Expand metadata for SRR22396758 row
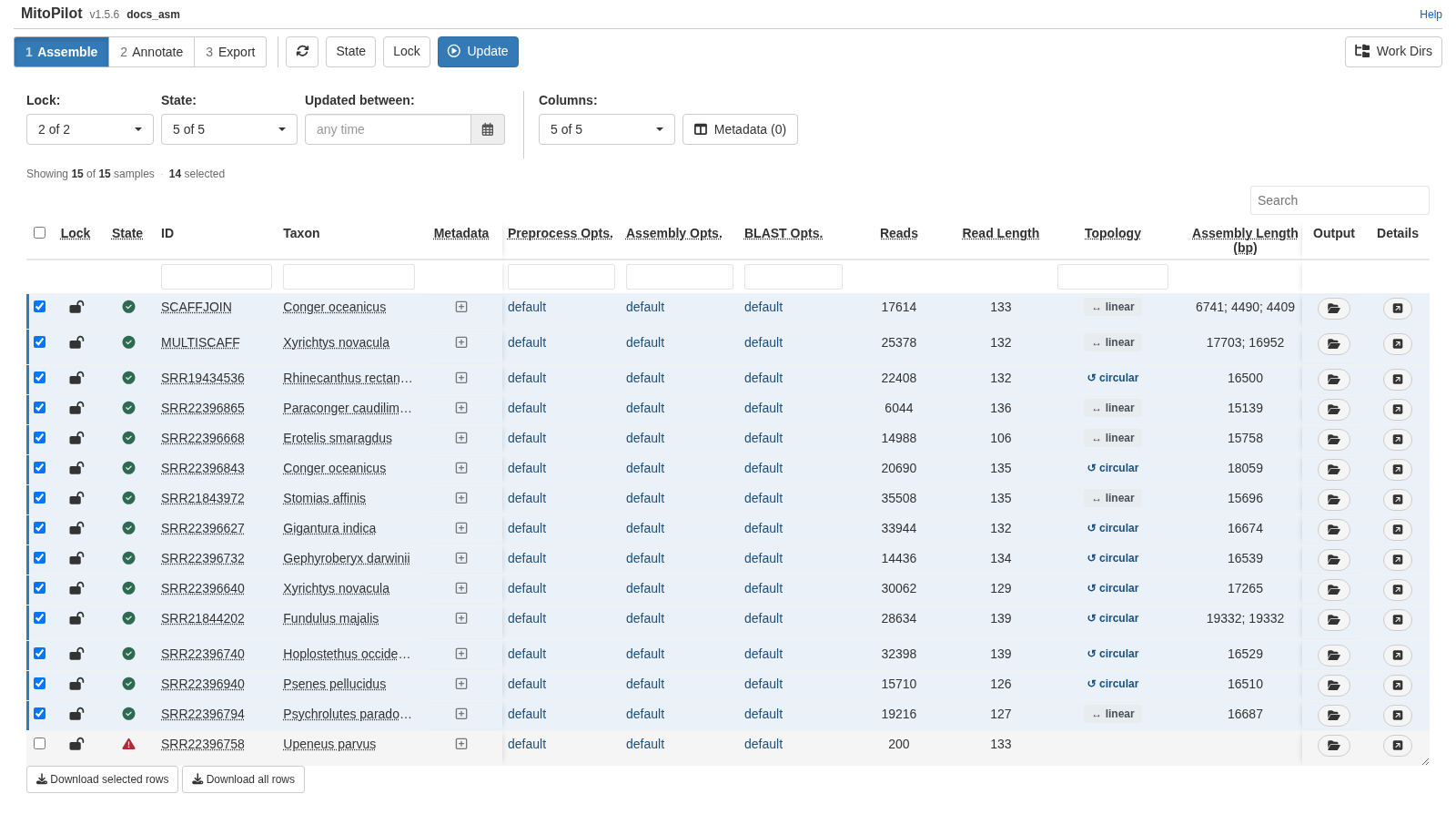 (461, 744)
